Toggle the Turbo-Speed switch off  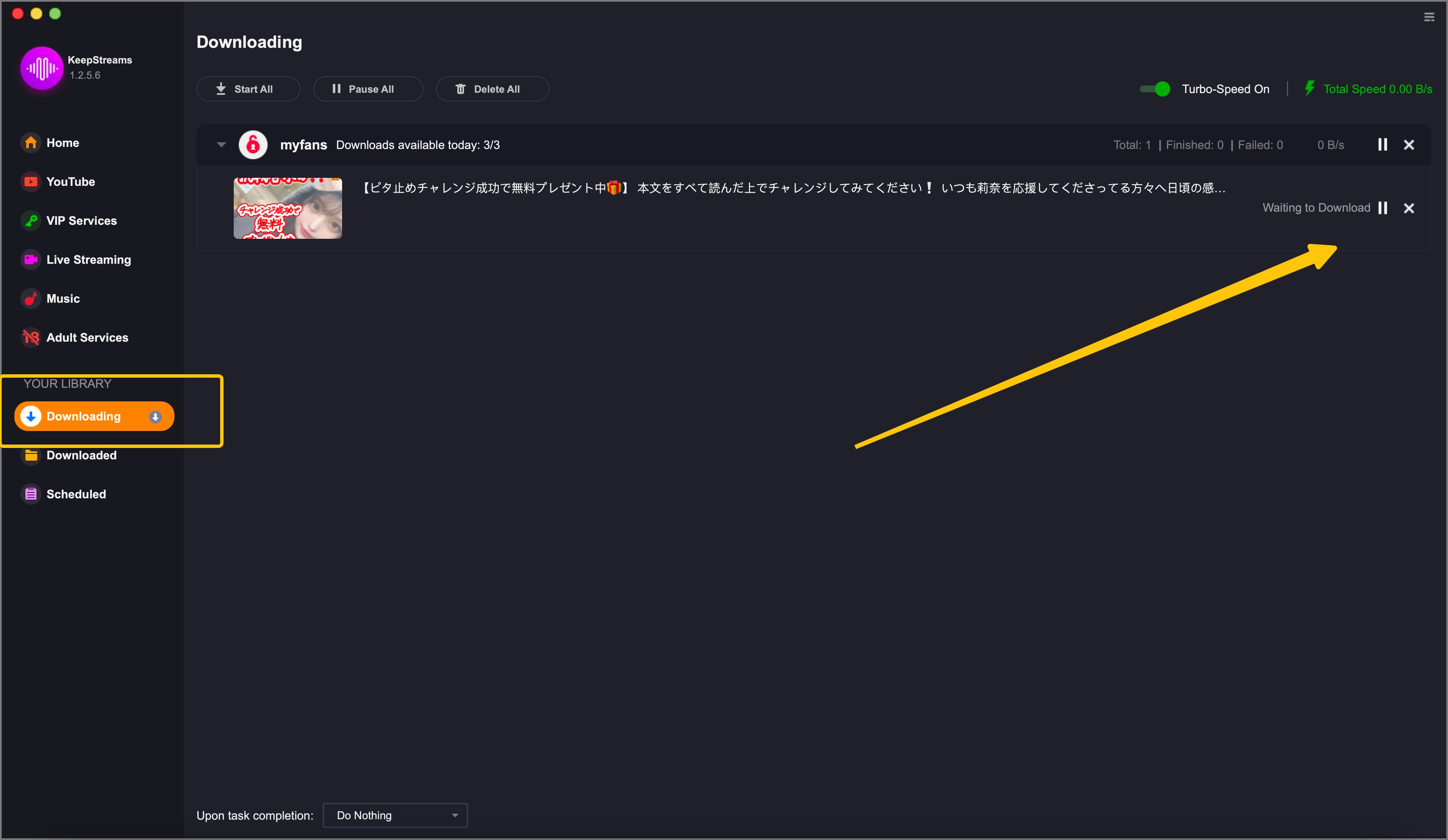[x=1155, y=89]
